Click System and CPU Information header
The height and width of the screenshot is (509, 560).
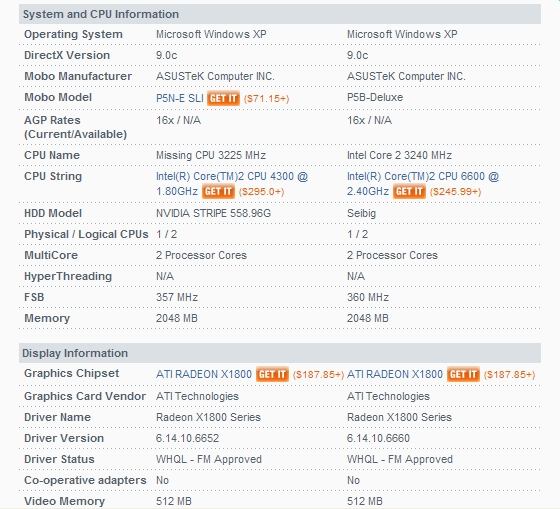(280, 14)
